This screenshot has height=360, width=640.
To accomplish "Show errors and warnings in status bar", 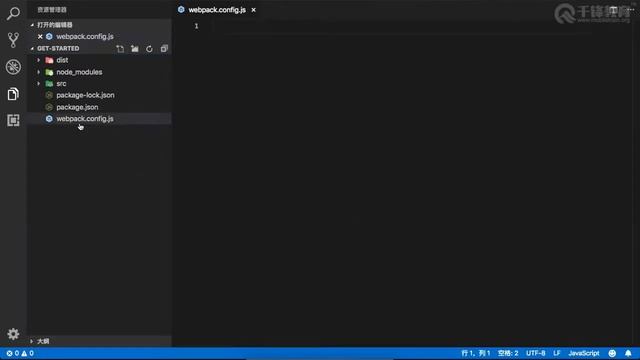I will pyautogui.click(x=20, y=353).
